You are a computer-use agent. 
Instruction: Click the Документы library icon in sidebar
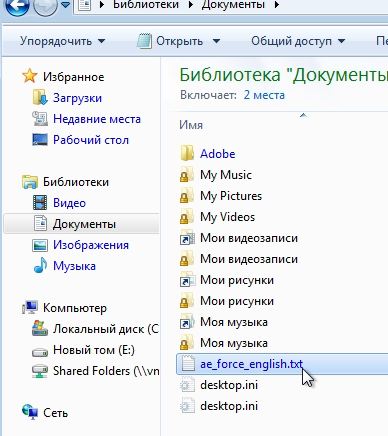[x=40, y=223]
